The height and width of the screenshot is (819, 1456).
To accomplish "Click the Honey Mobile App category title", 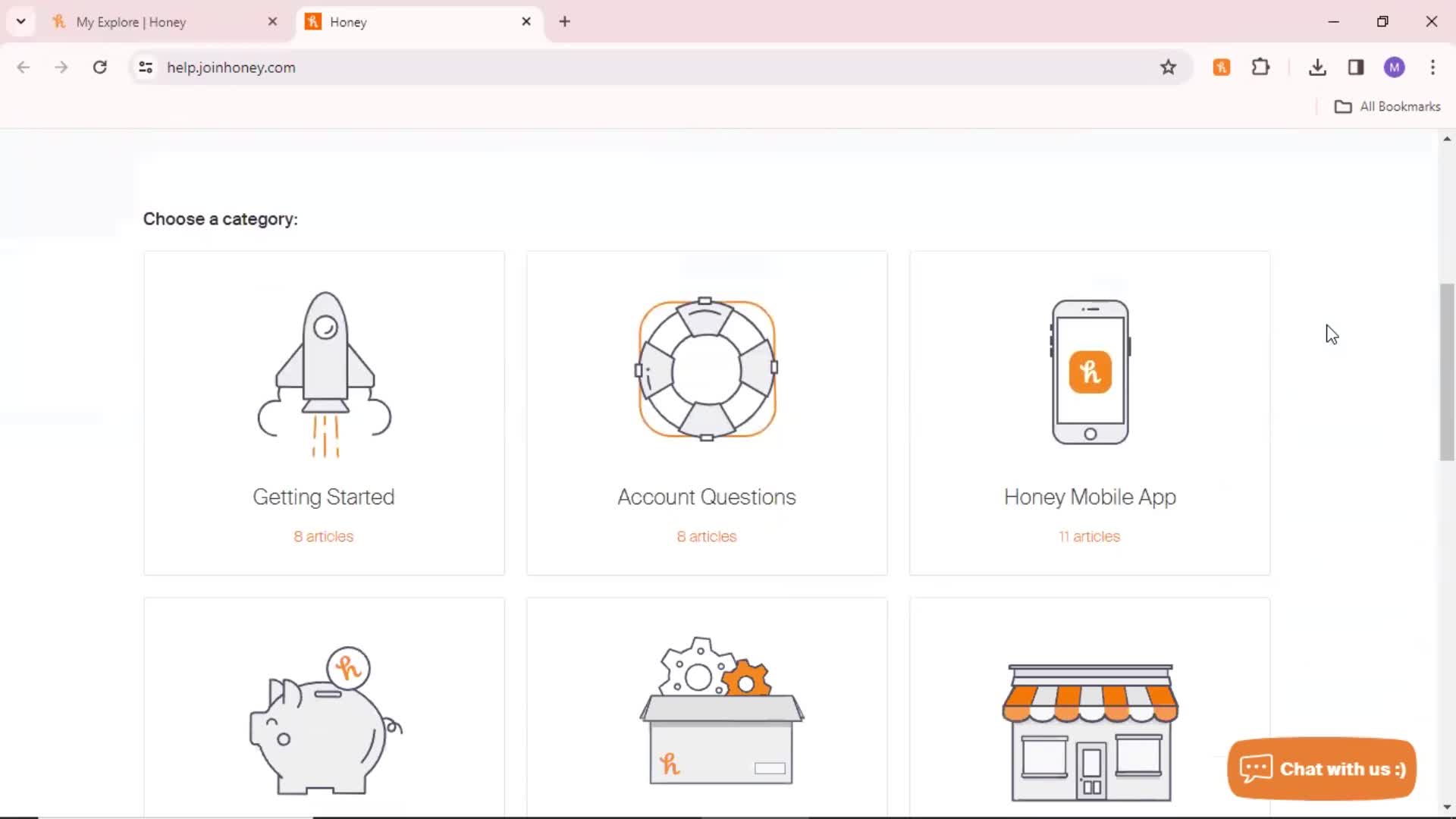I will click(1090, 497).
